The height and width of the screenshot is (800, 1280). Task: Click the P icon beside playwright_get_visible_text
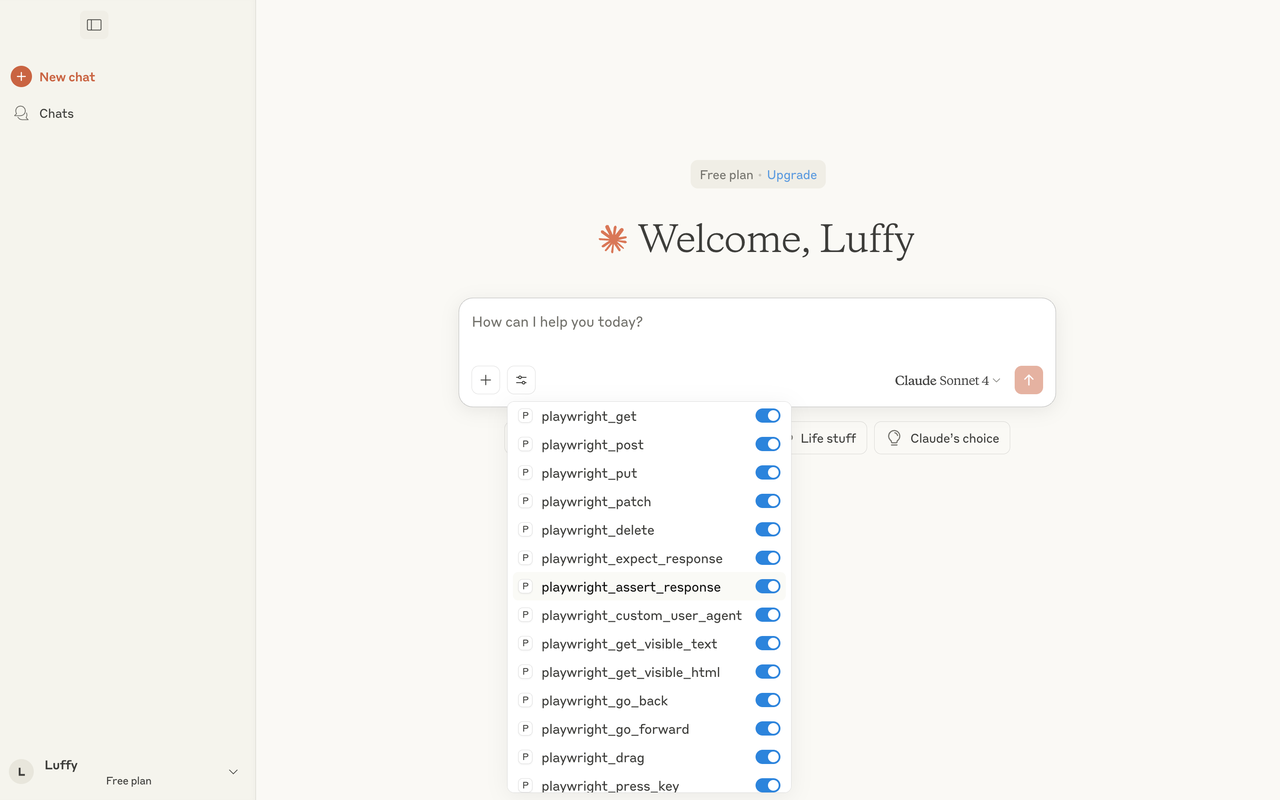pos(525,644)
